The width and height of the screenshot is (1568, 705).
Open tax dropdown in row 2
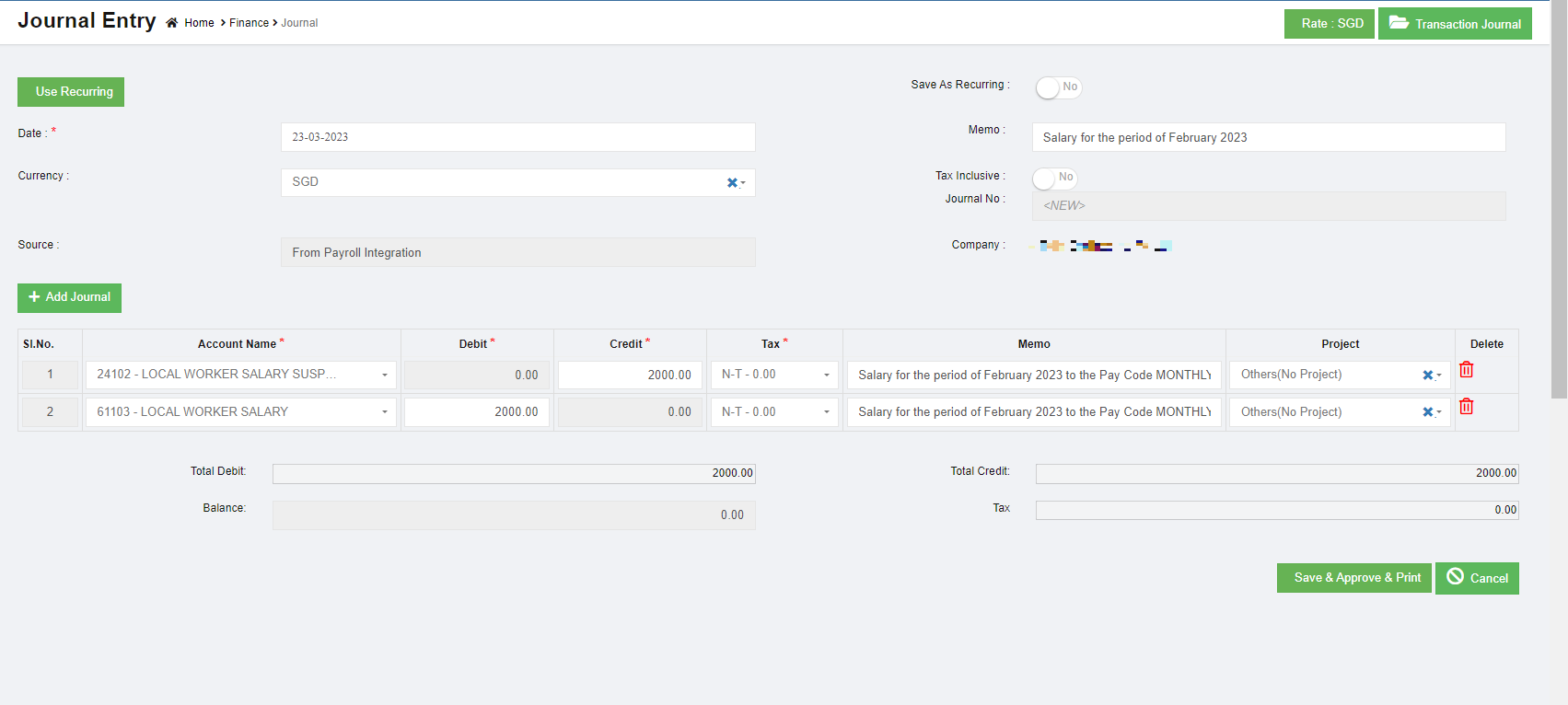pyautogui.click(x=826, y=412)
